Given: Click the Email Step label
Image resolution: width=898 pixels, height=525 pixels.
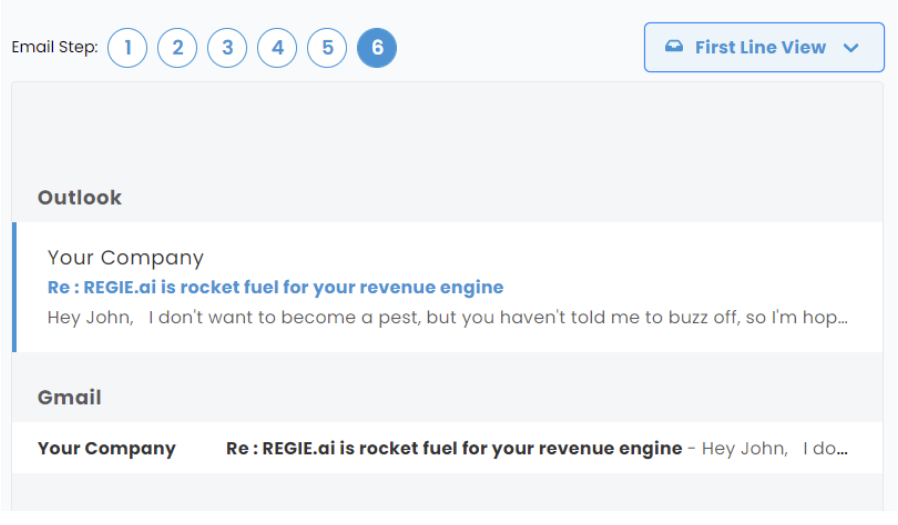Looking at the screenshot, I should pyautogui.click(x=55, y=47).
